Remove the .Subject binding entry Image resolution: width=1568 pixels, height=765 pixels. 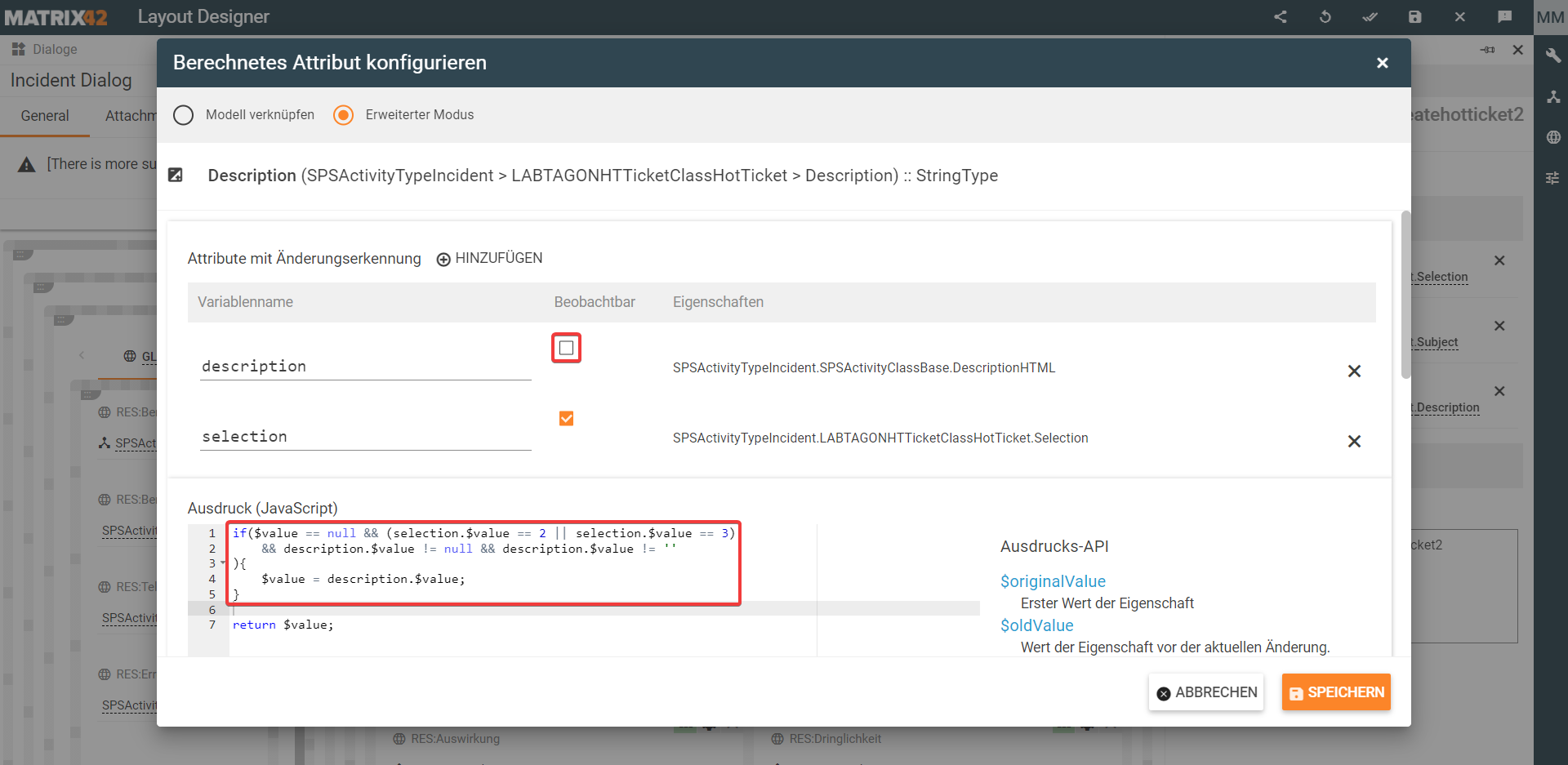pos(1499,326)
